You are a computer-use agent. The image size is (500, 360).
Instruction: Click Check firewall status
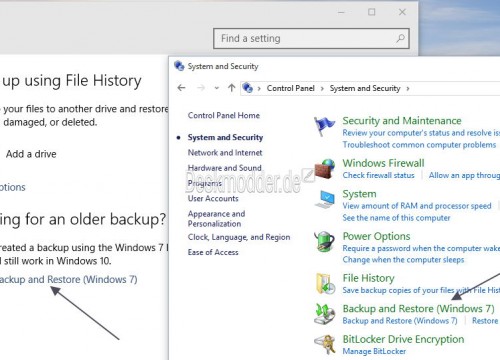(378, 175)
